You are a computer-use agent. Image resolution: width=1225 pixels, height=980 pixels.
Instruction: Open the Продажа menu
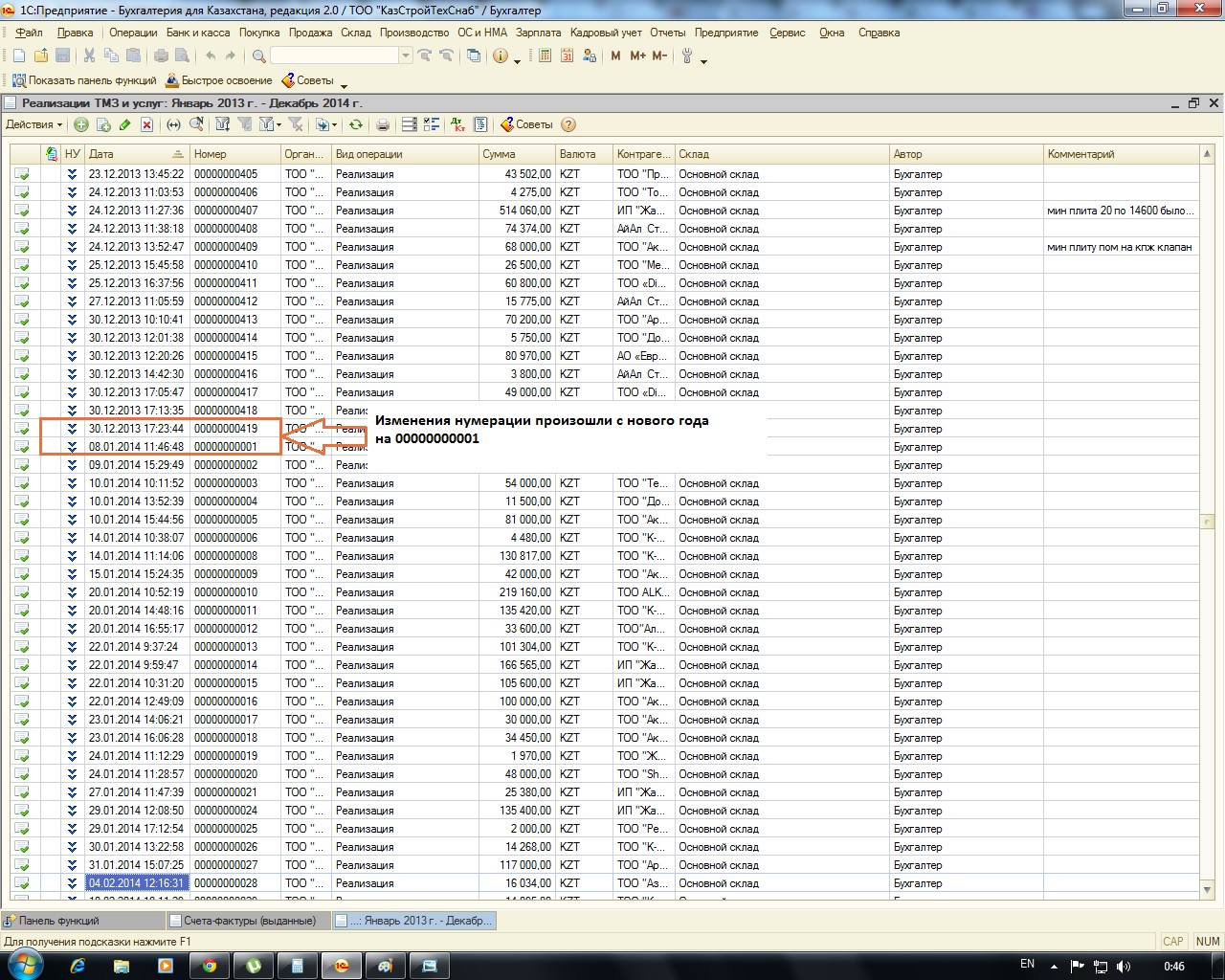click(310, 33)
